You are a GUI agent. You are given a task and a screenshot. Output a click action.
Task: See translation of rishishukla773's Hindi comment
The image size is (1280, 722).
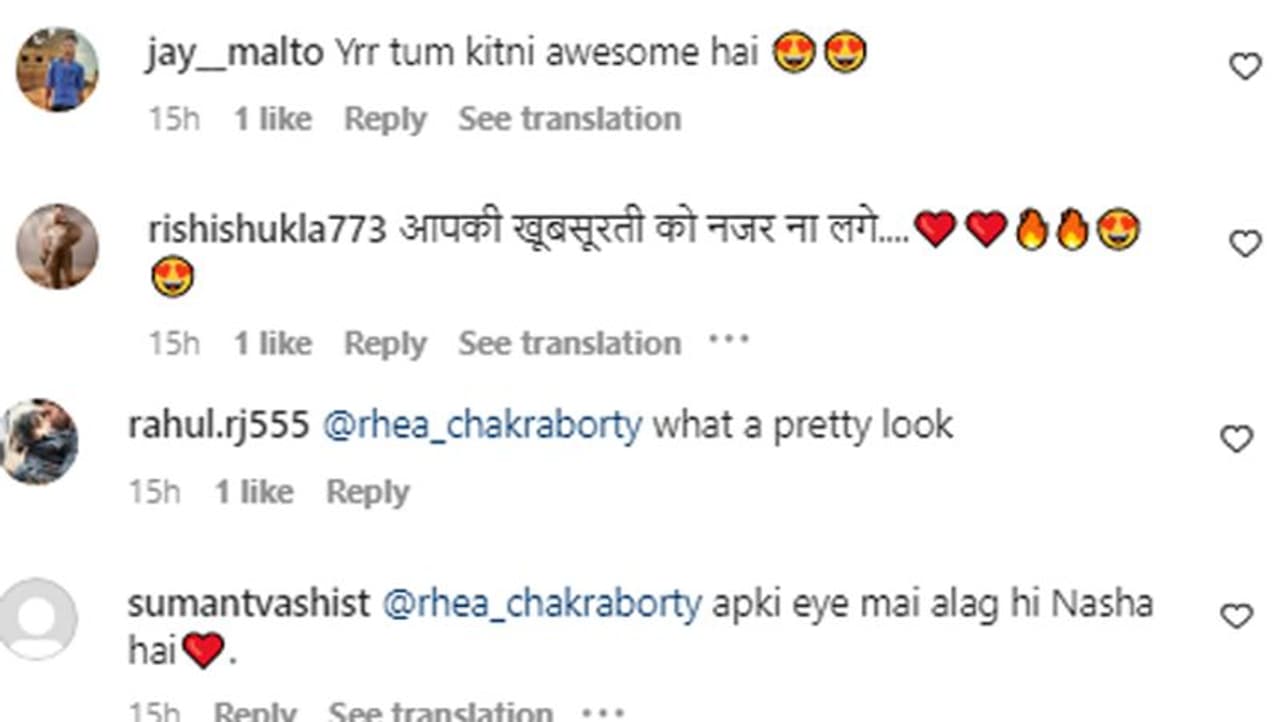[x=569, y=343]
